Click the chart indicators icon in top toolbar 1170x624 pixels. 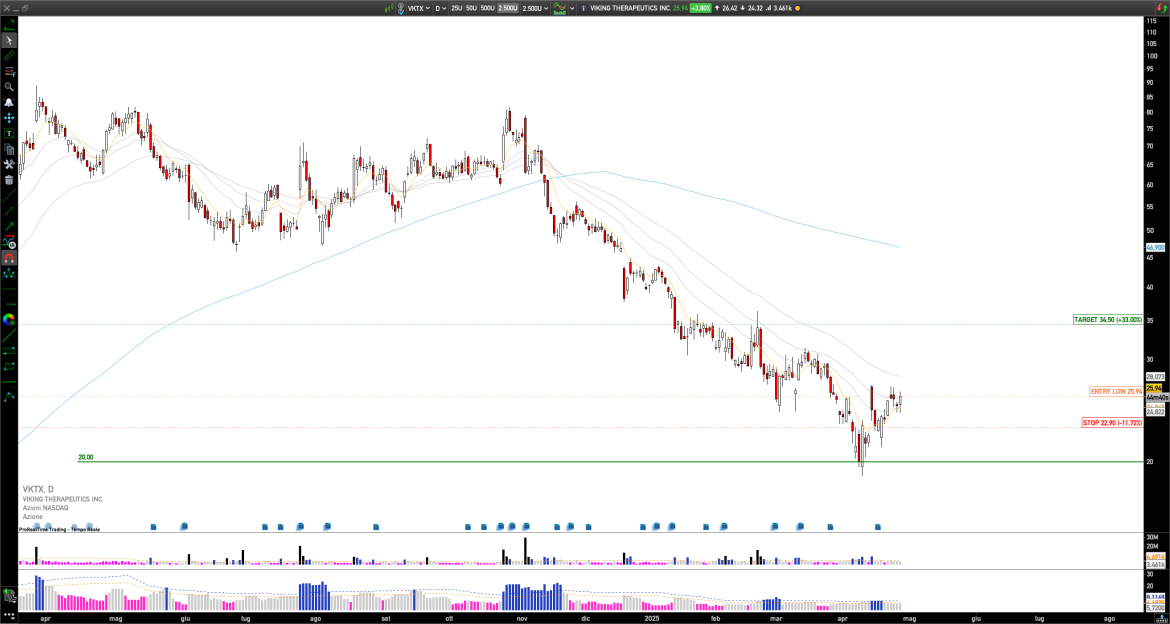click(560, 8)
